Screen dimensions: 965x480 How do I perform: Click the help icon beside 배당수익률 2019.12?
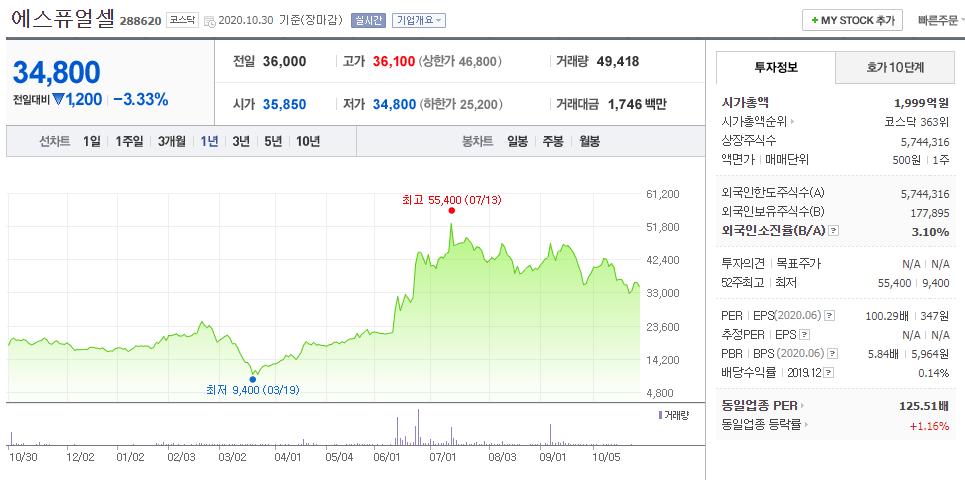829,373
